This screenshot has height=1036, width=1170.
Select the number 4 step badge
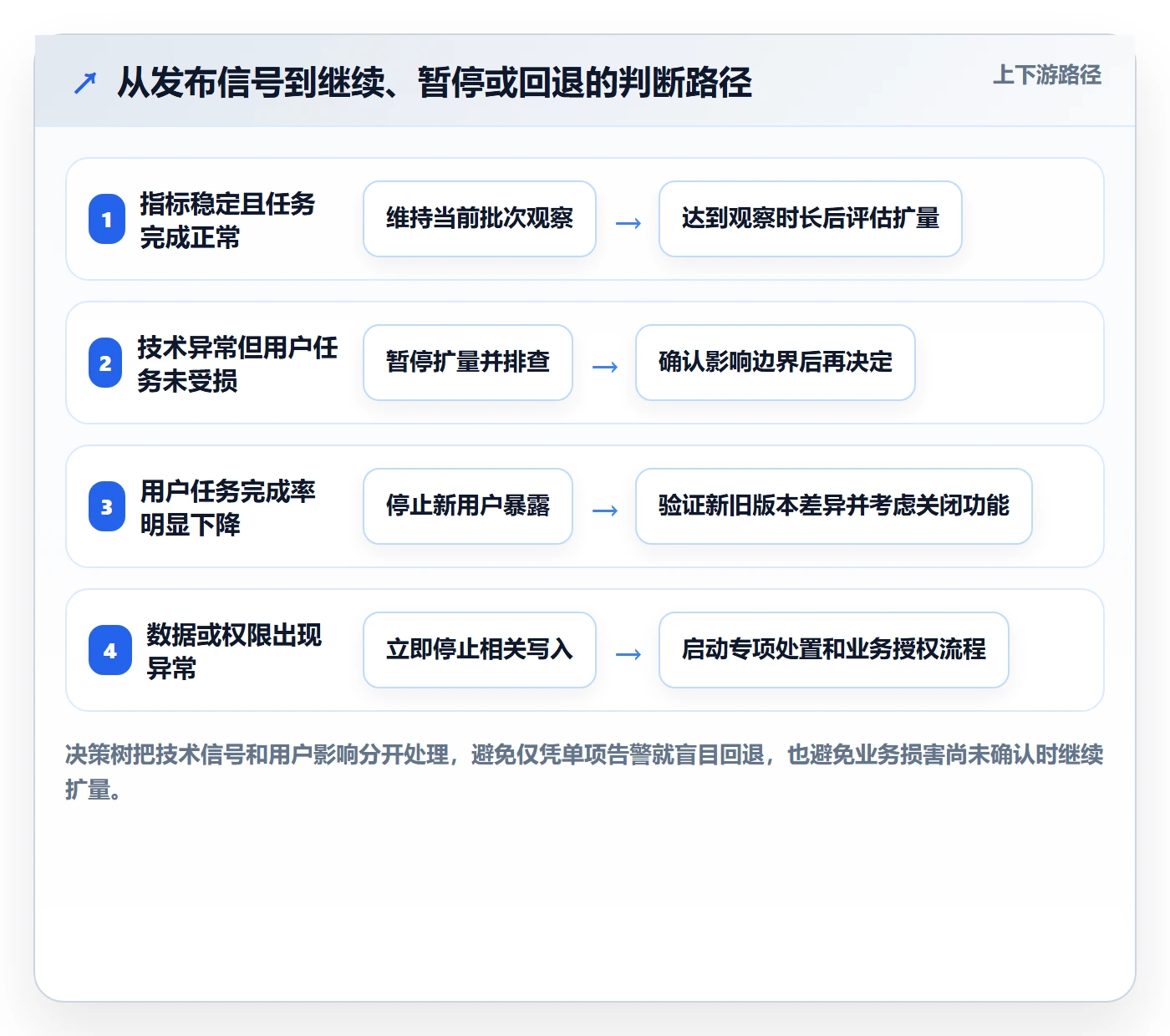(x=110, y=650)
